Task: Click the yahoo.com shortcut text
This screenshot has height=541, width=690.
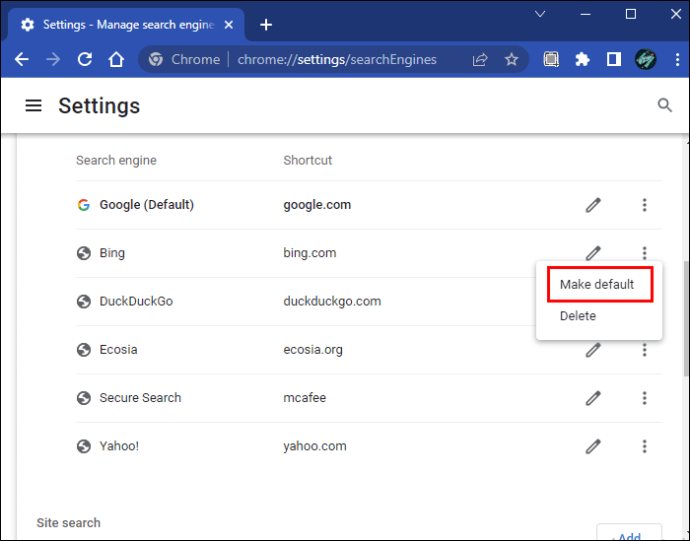Action: (315, 446)
